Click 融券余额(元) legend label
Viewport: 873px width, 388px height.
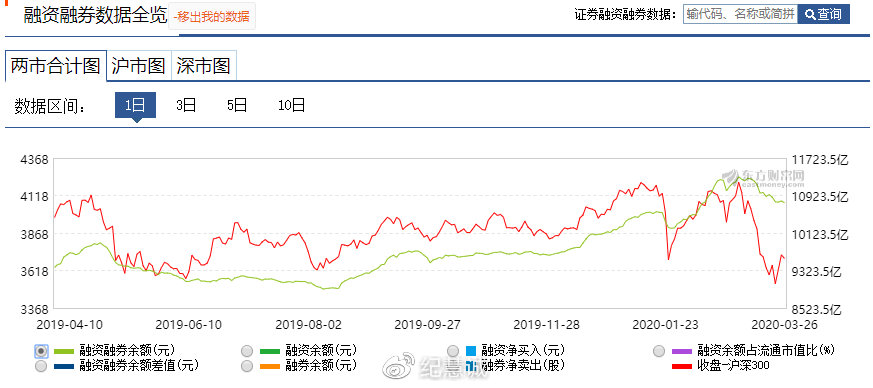pyautogui.click(x=321, y=366)
